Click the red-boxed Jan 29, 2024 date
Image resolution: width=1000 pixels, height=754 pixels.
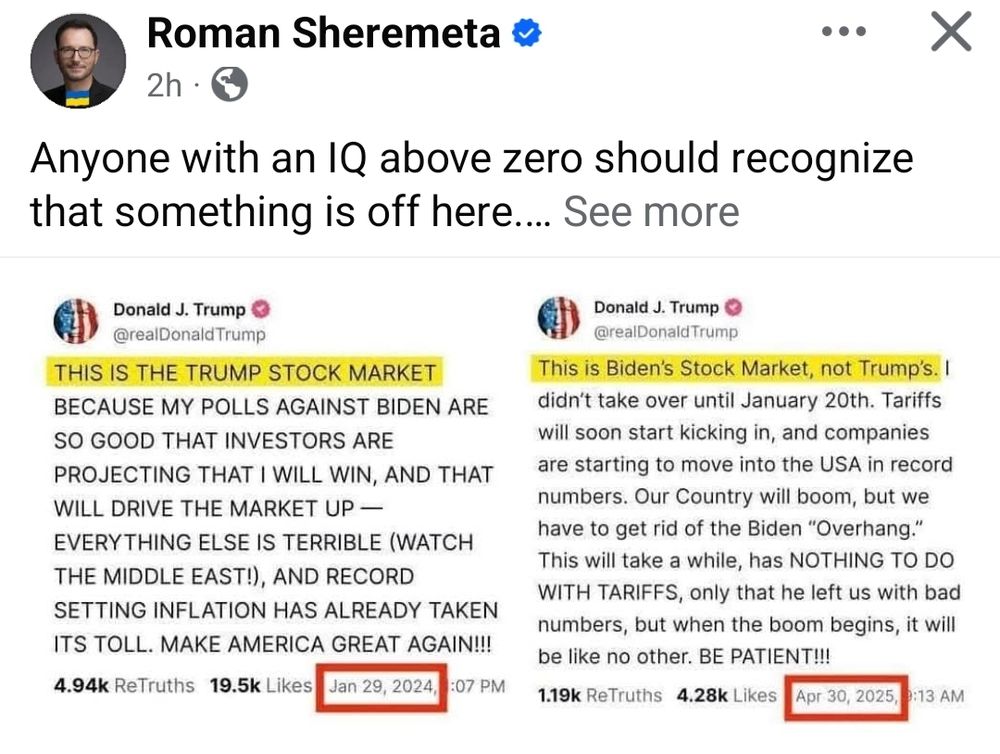pyautogui.click(x=381, y=687)
